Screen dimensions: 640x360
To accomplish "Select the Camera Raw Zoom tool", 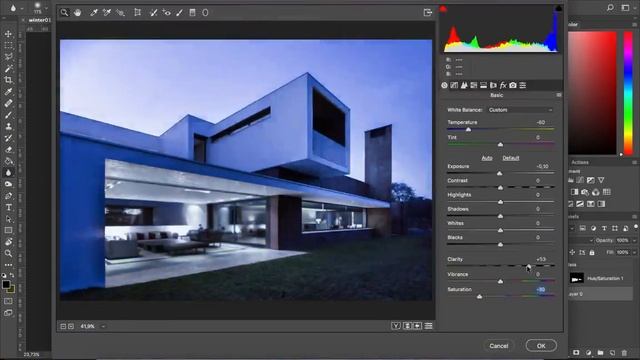I will coord(64,13).
